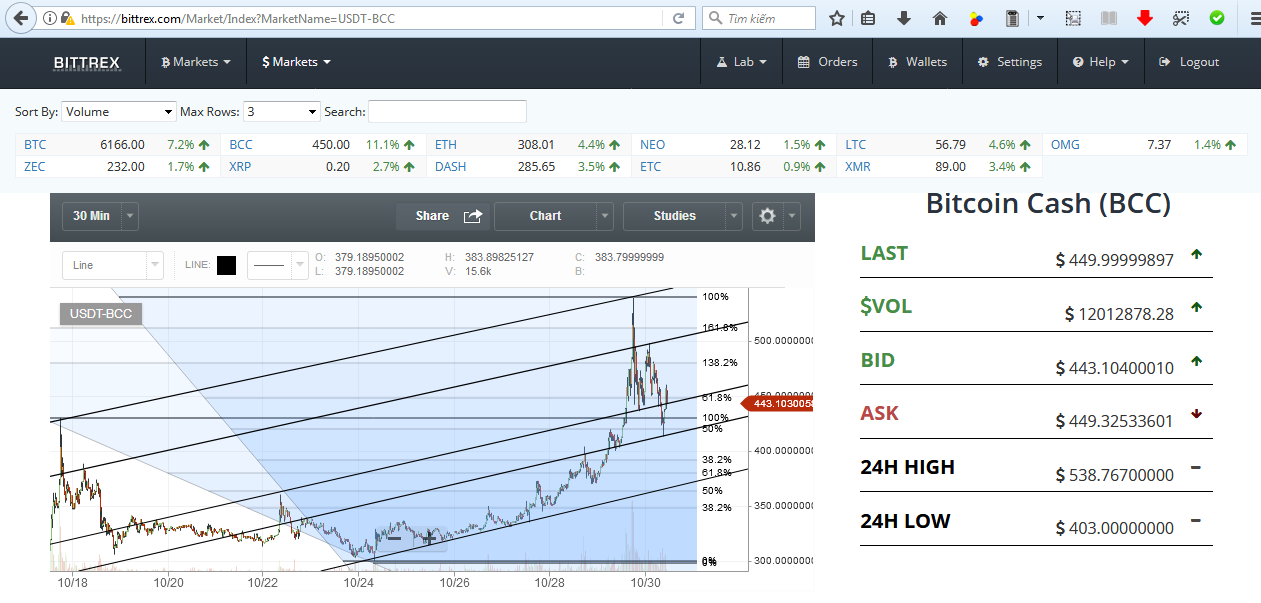Click the screenshot selection extension icon

(1073, 18)
